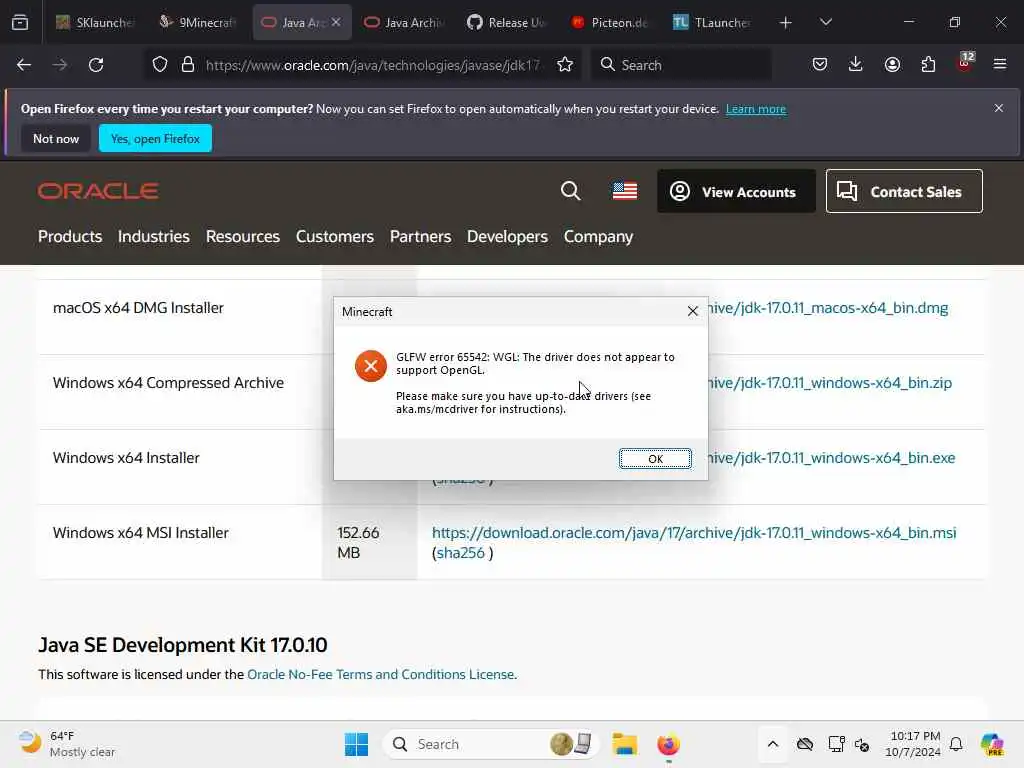The height and width of the screenshot is (768, 1024).
Task: Download the windows-x64_bin.zip link
Action: [x=830, y=383]
